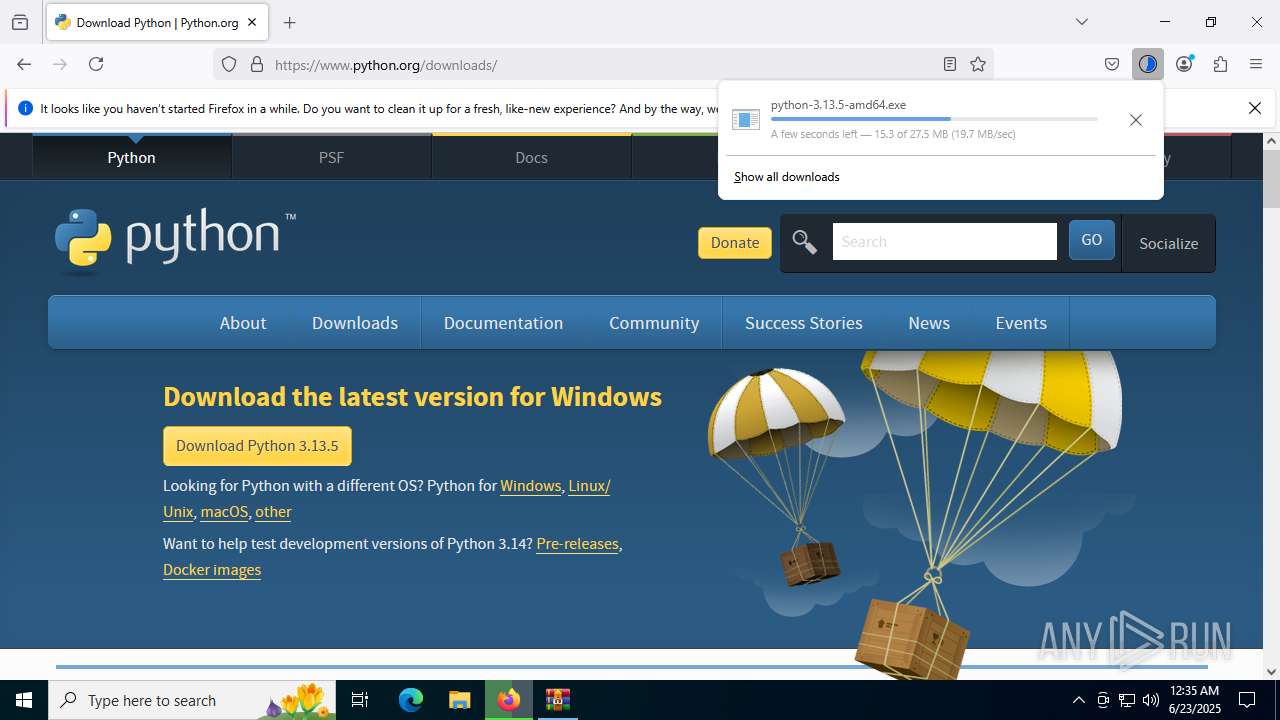Go back using the browser back arrow
This screenshot has height=720, width=1280.
tap(24, 64)
